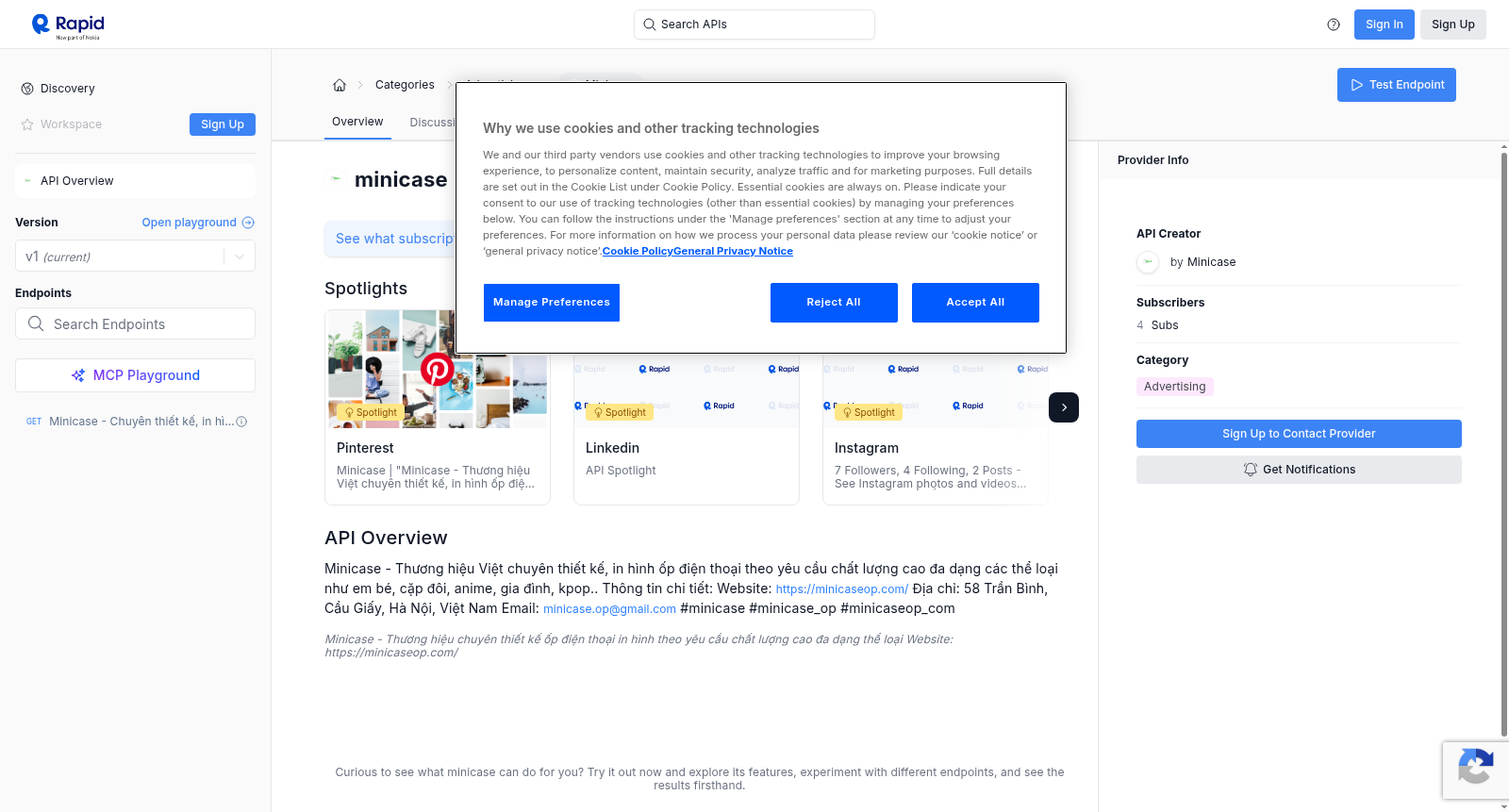Click the 'Subscribers' label
The width and height of the screenshot is (1509, 812).
pos(1170,303)
